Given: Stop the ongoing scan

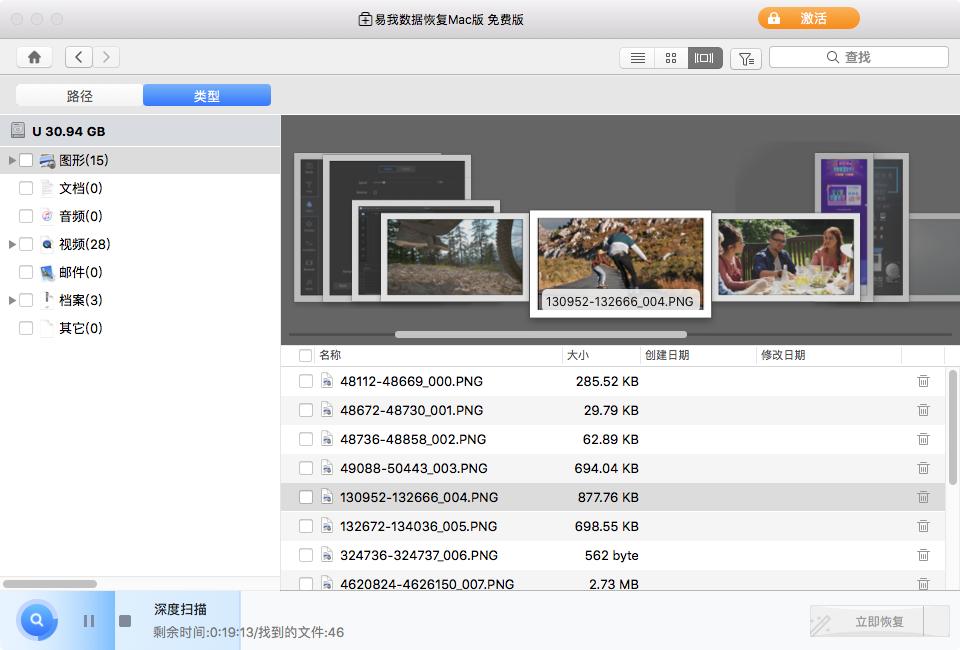Looking at the screenshot, I should 126,620.
